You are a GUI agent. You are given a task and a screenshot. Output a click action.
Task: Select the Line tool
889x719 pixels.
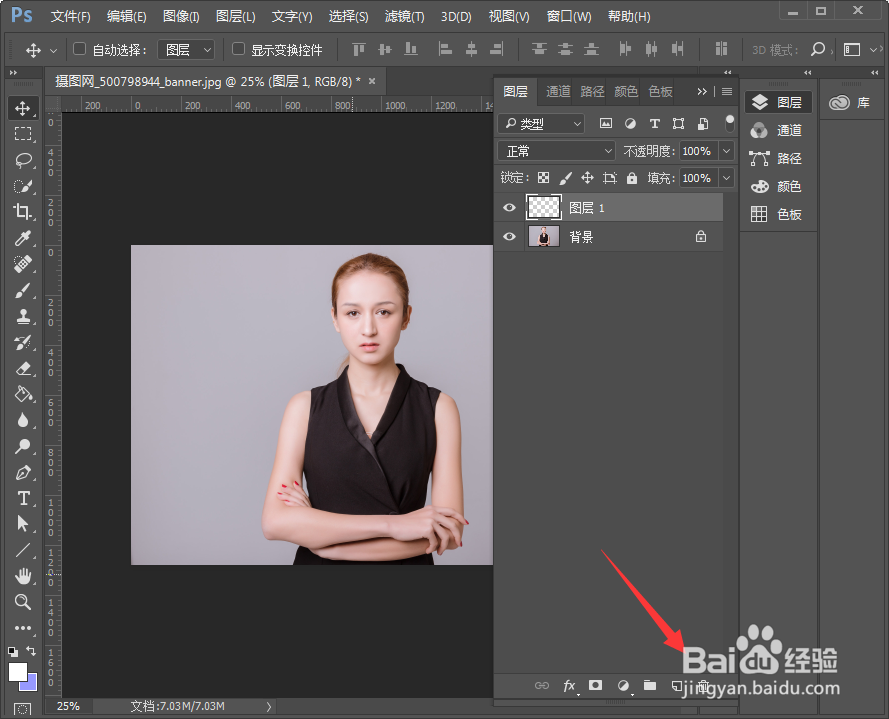(23, 550)
